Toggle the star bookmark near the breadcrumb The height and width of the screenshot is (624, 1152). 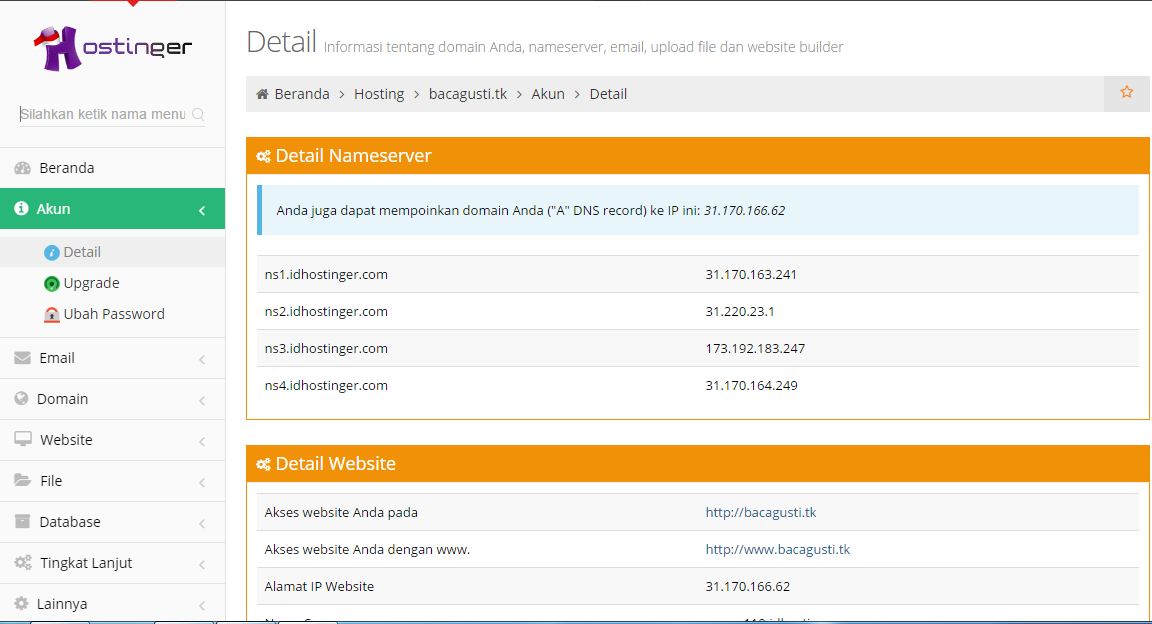(x=1127, y=92)
